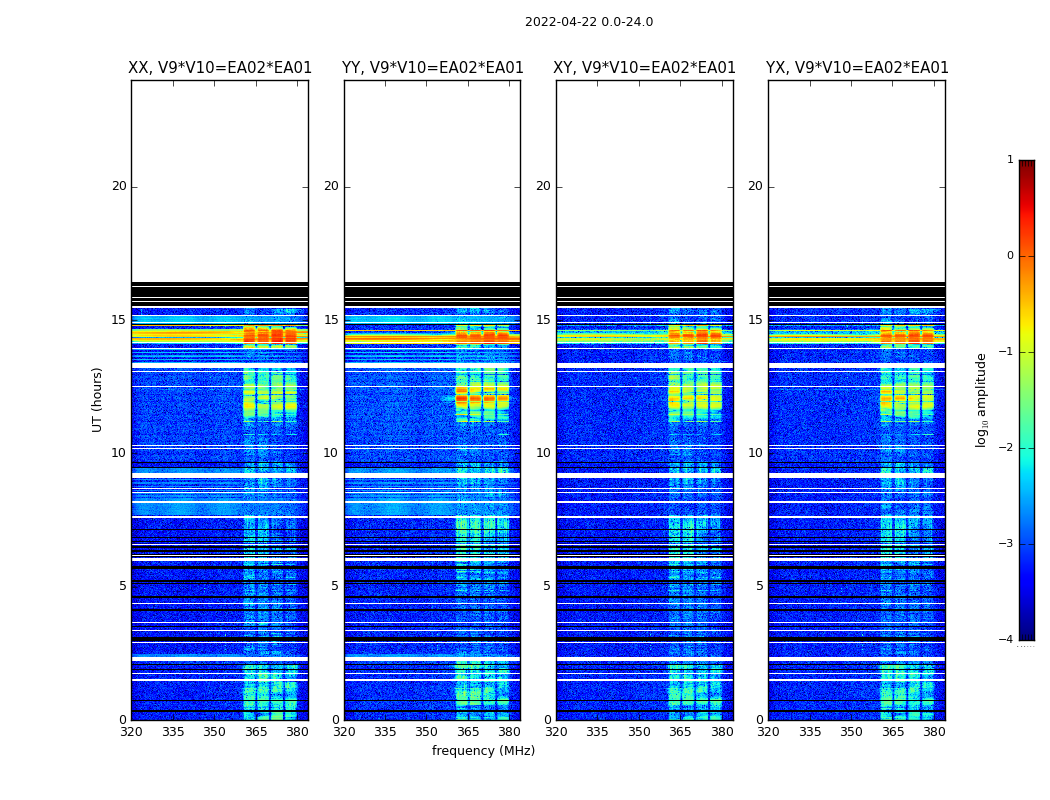Click the frequency (MHz) x-axis label
This screenshot has width=1050, height=800.
pos(483,751)
